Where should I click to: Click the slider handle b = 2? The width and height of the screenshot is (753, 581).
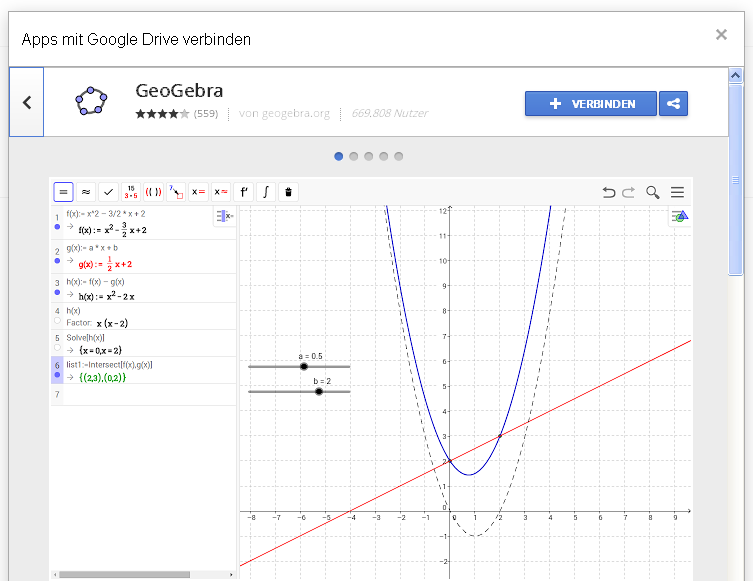[319, 391]
